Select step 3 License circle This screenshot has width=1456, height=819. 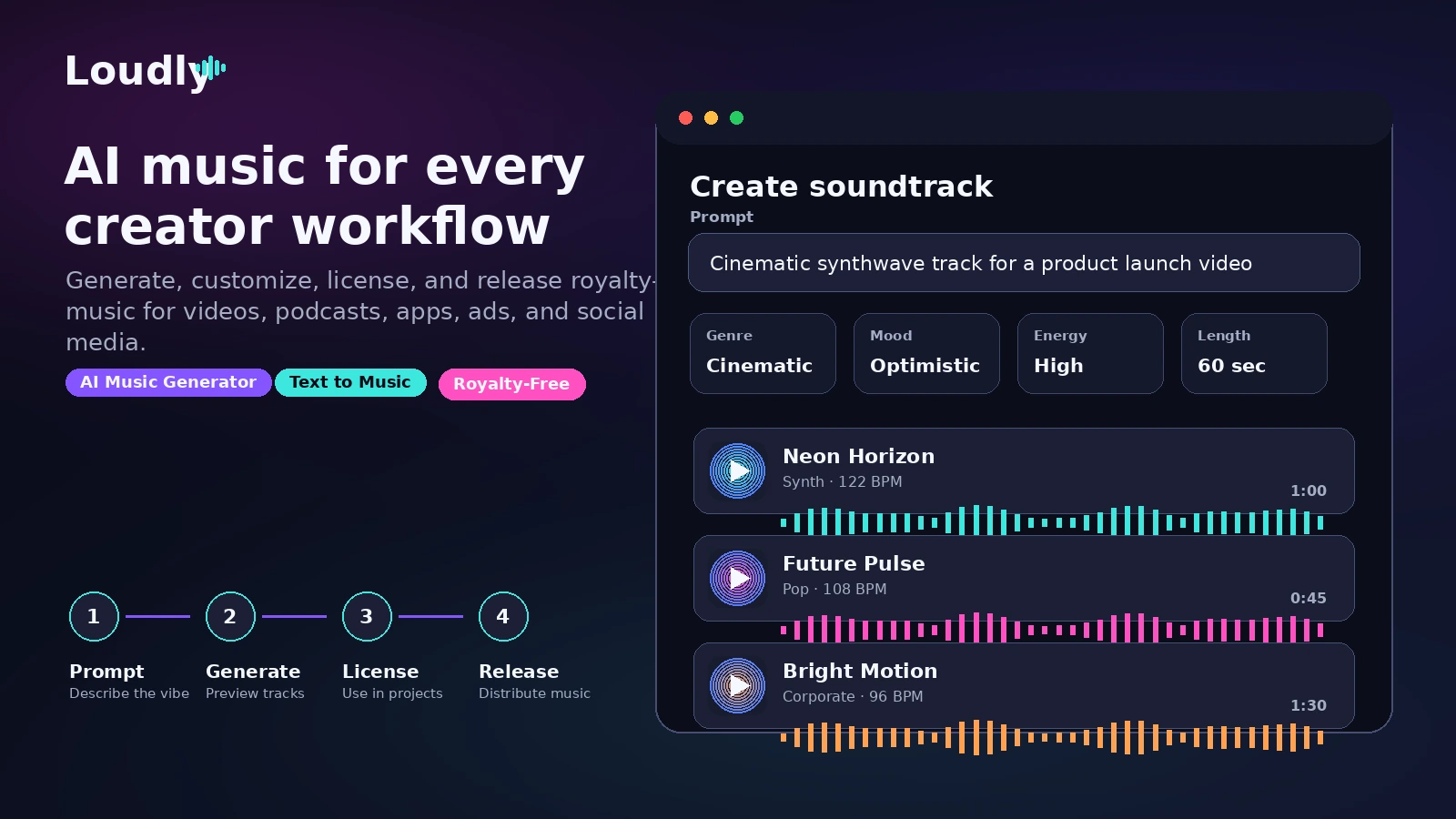[367, 616]
